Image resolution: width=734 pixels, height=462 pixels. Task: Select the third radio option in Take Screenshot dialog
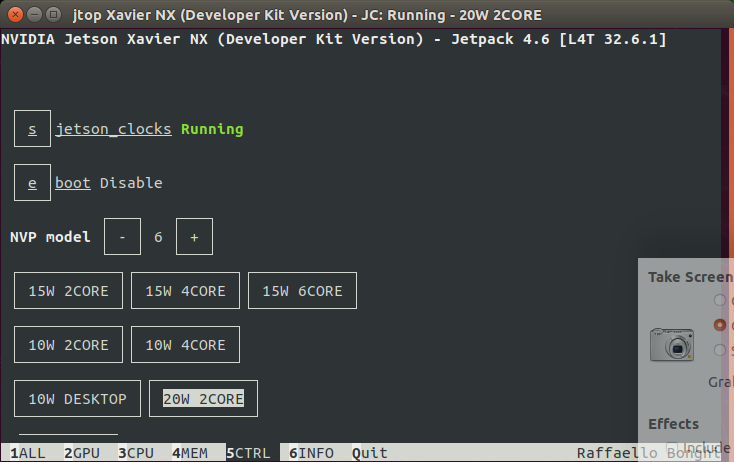[720, 350]
